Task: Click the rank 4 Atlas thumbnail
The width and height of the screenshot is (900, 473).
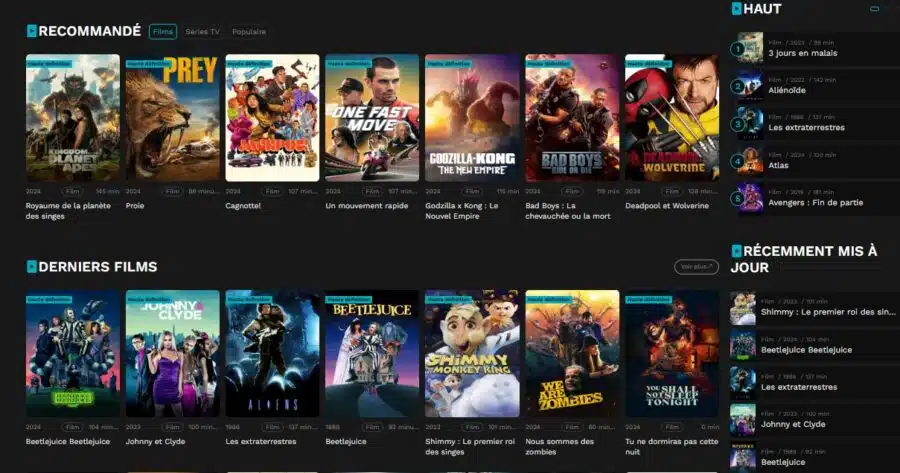Action: pyautogui.click(x=750, y=161)
